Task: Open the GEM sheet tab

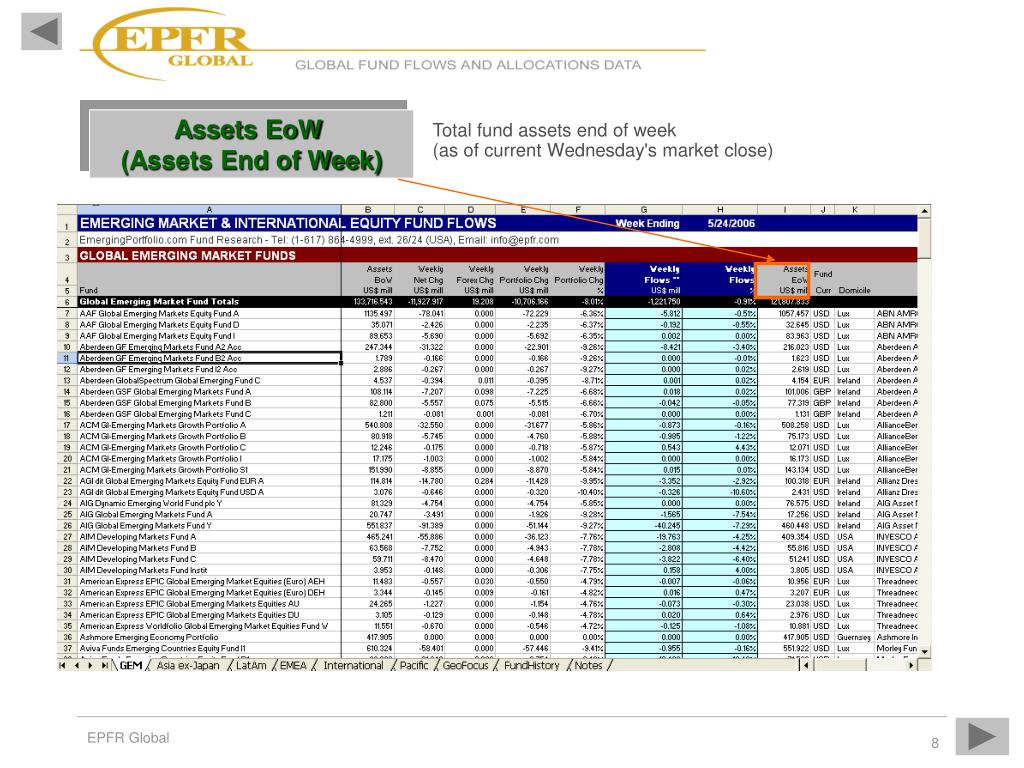Action: tap(131, 665)
